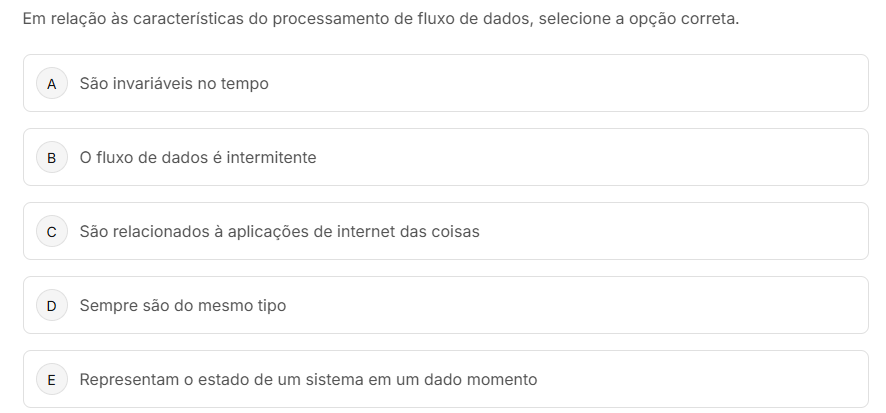
Task: Click the text "O fluxo de dados é intermitente"
Action: pos(198,158)
